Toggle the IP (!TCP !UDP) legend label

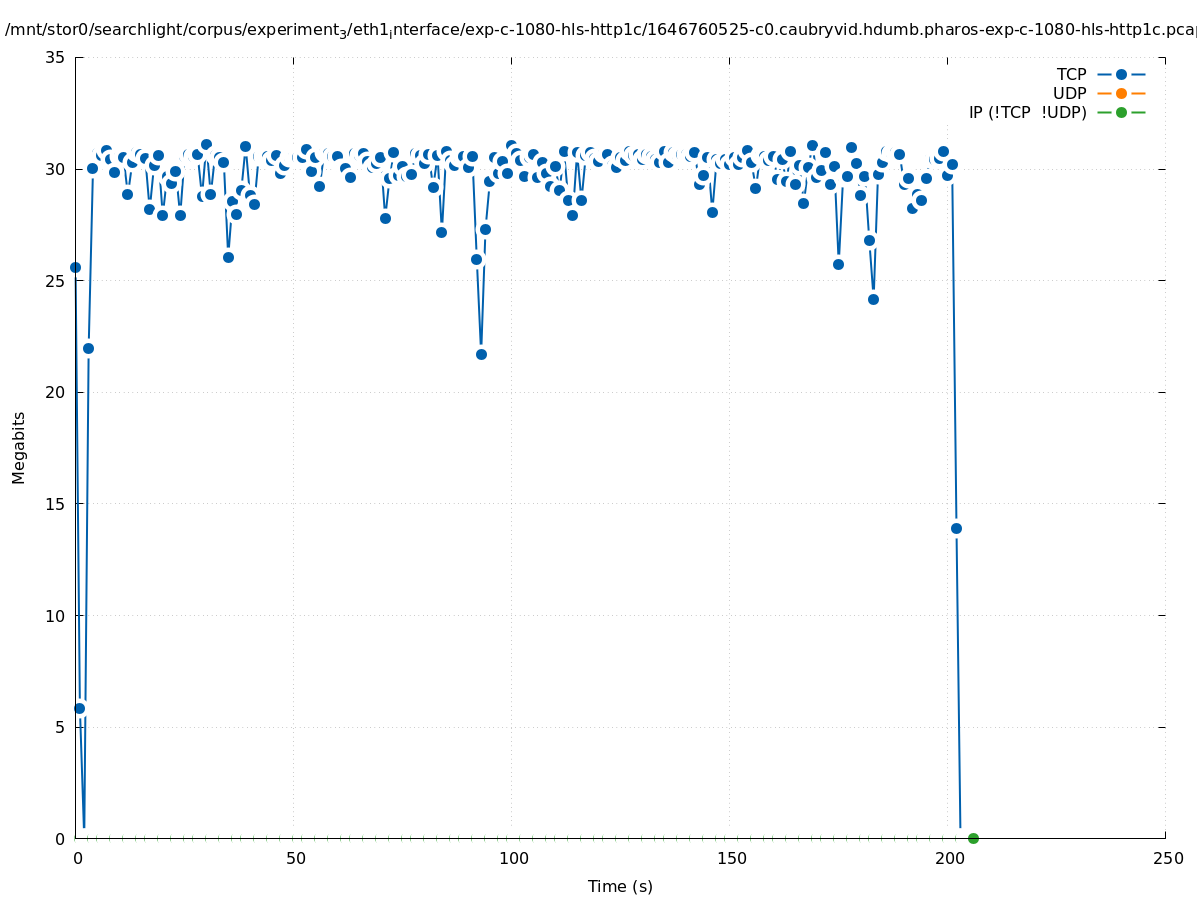pyautogui.click(x=1027, y=112)
